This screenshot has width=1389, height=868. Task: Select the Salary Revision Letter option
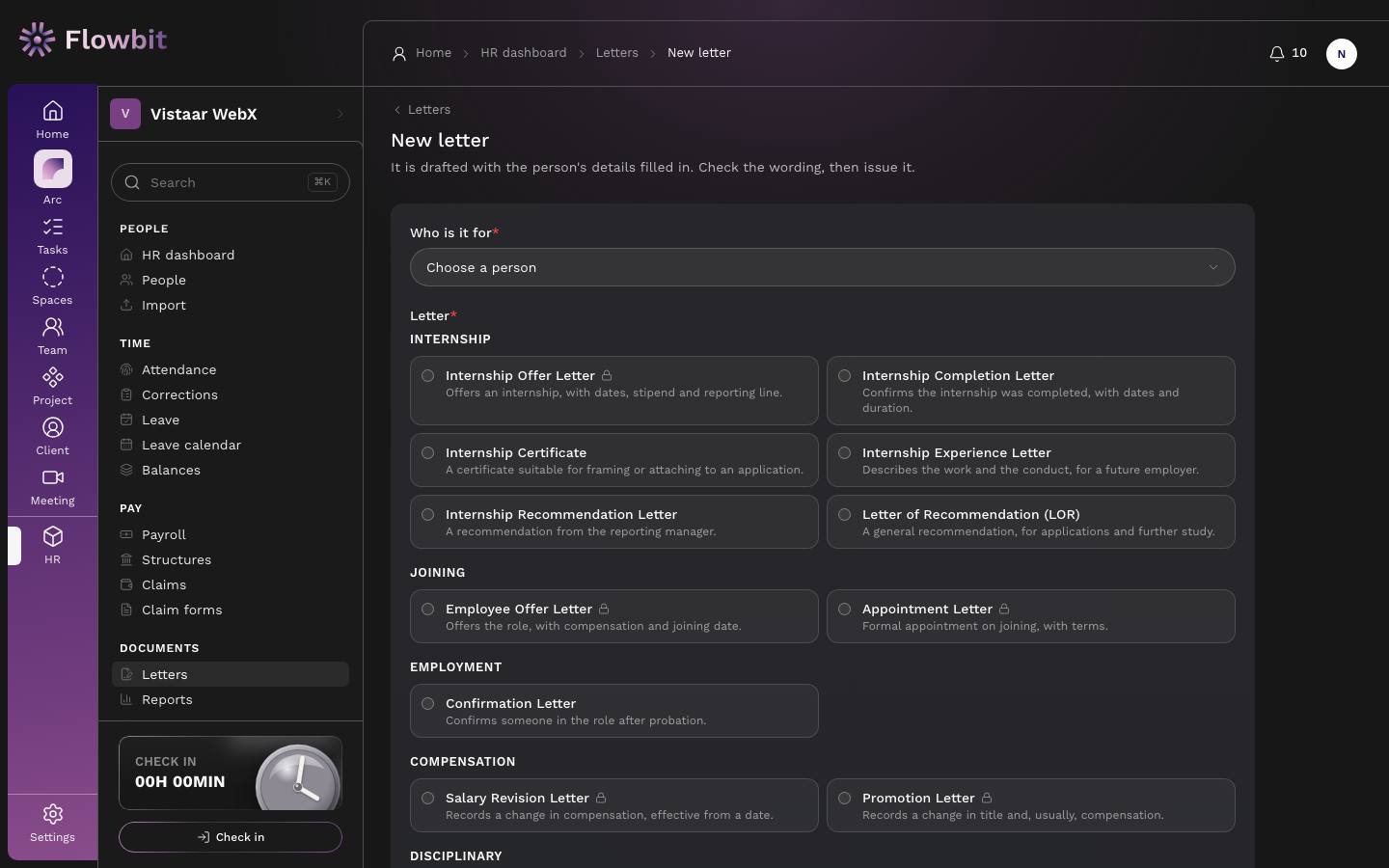pos(614,805)
